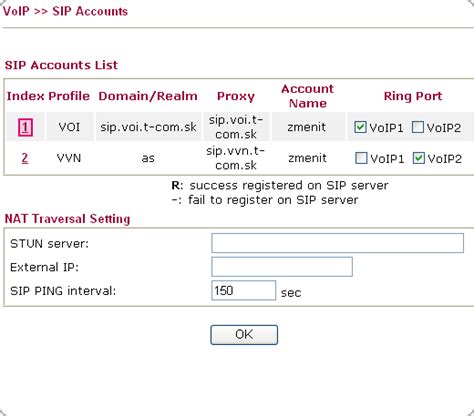This screenshot has height=416, width=474.
Task: Select the SIP PING interval field
Action: (243, 290)
